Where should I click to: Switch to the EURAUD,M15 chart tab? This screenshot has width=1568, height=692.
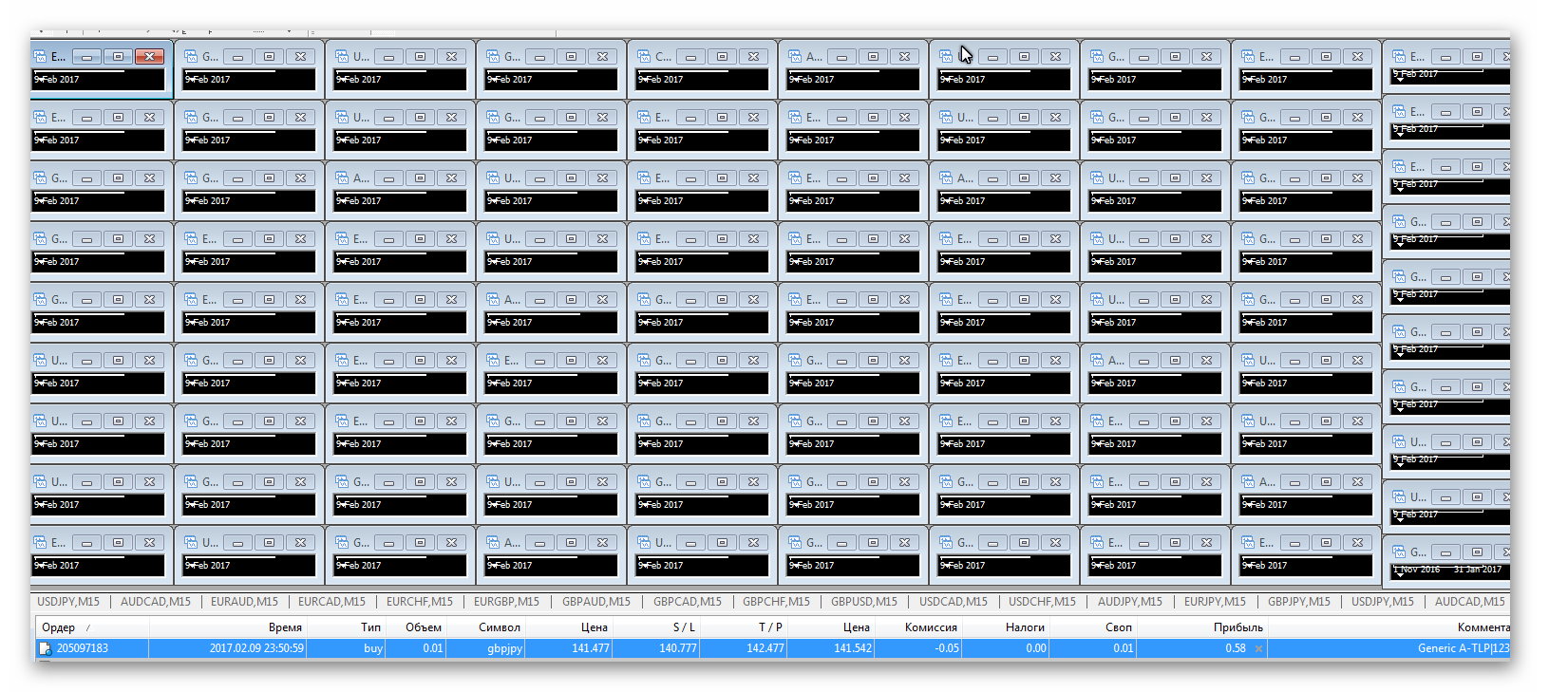(244, 602)
